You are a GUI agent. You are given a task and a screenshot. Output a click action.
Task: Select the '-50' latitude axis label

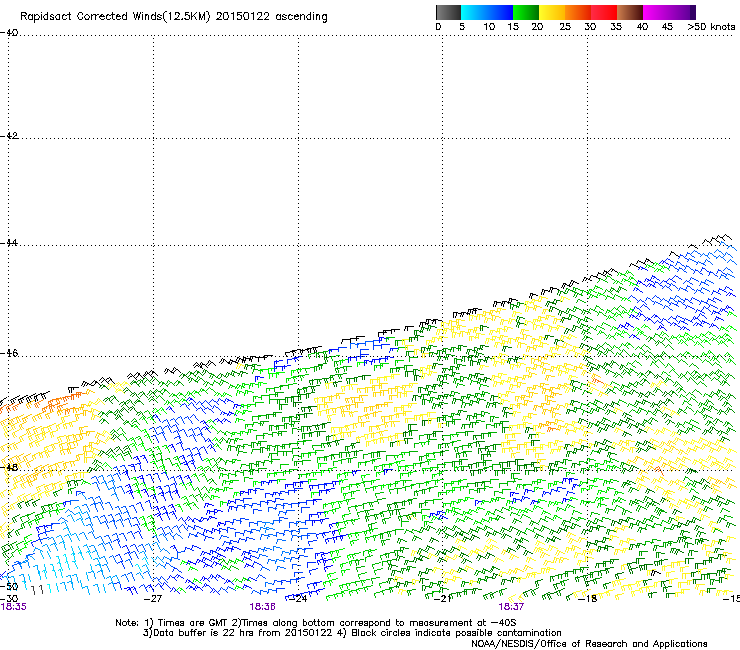point(9,587)
